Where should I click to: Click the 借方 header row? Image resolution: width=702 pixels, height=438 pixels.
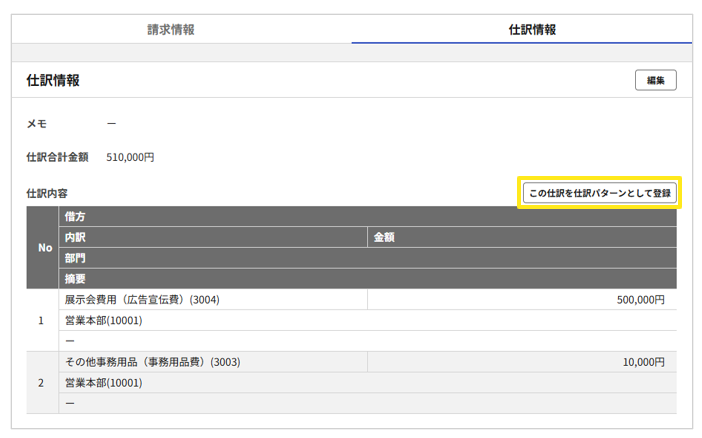click(x=368, y=217)
